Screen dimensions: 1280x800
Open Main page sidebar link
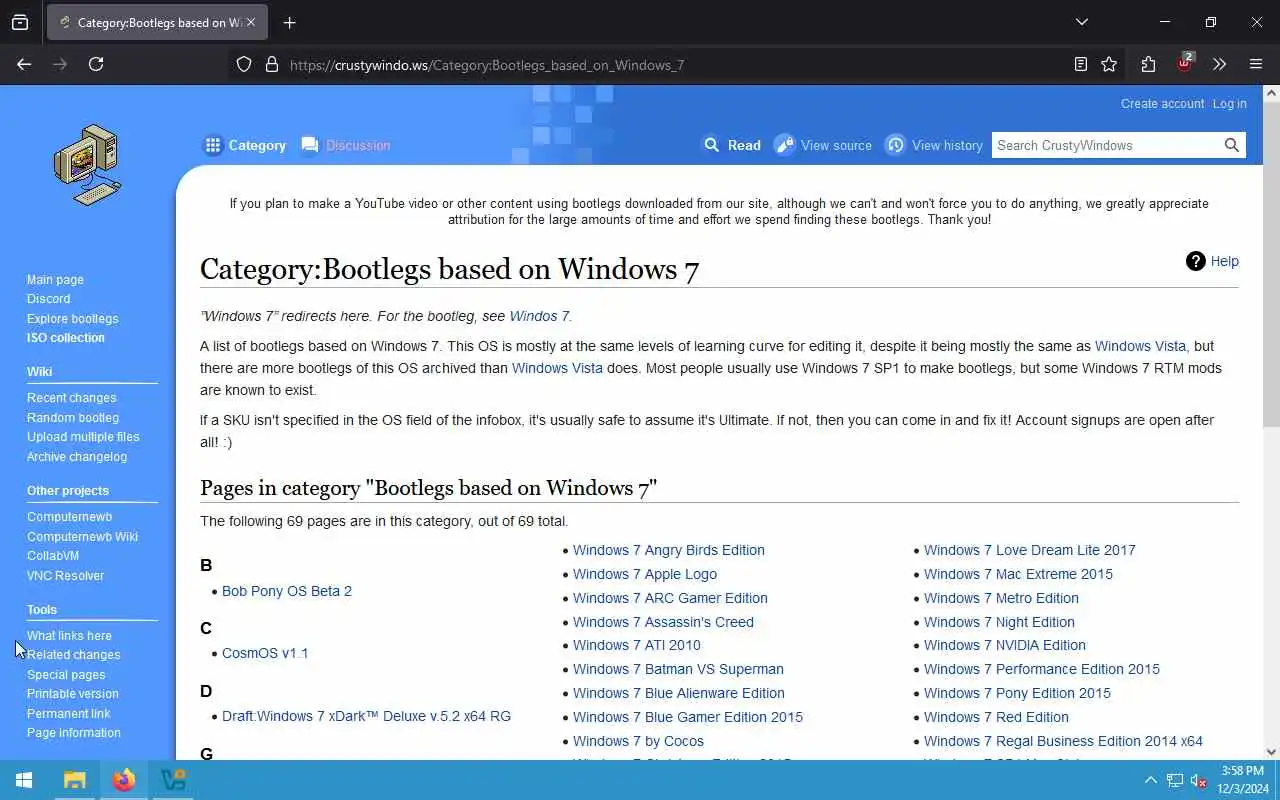[x=55, y=280]
